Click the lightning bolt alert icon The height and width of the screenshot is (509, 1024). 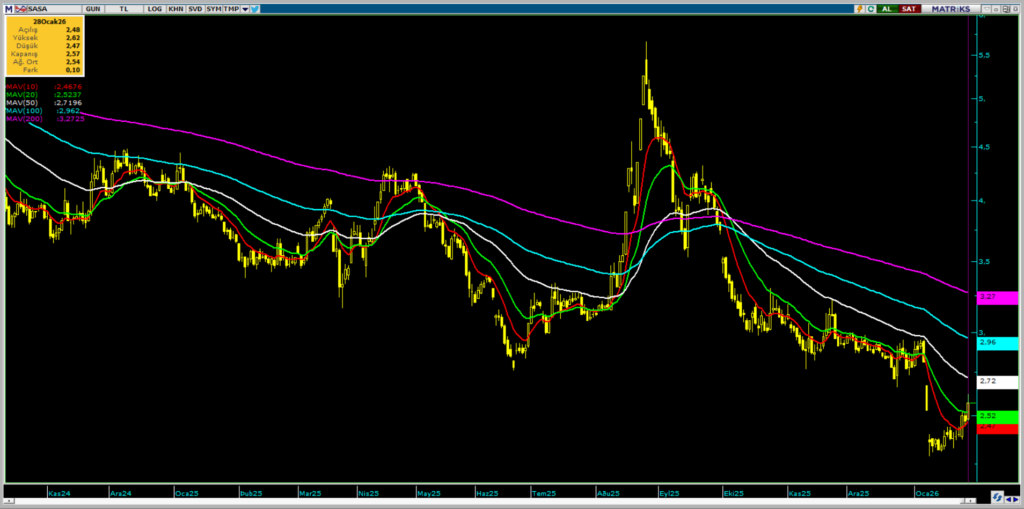tap(860, 8)
